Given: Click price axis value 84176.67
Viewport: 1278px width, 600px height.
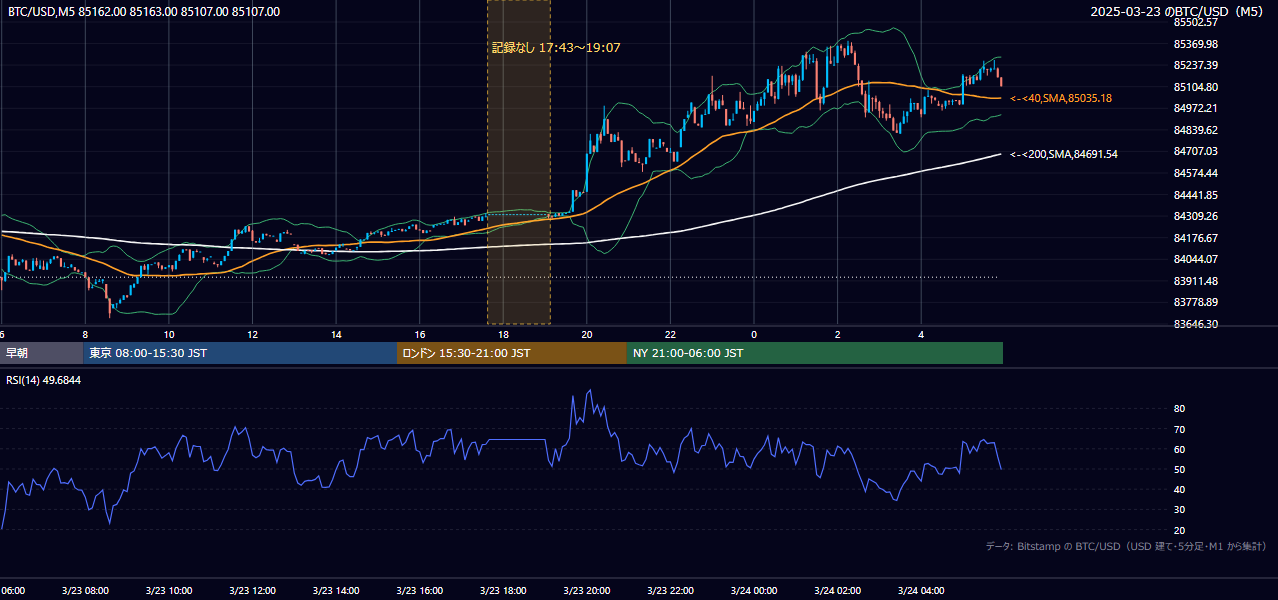Looking at the screenshot, I should tap(1195, 238).
